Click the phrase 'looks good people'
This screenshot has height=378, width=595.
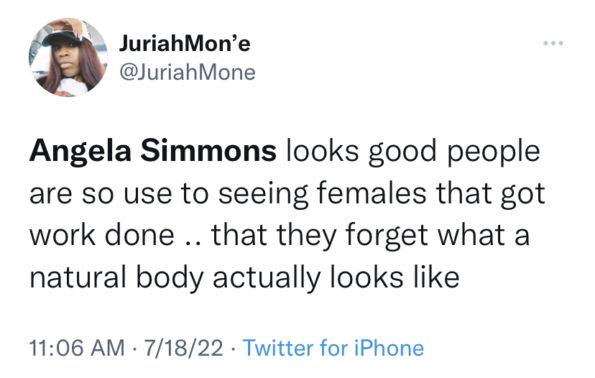(x=413, y=152)
